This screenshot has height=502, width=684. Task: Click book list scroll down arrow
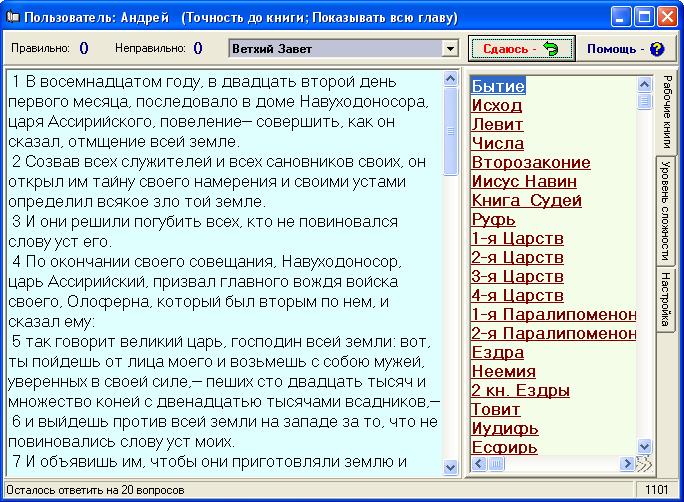click(644, 446)
